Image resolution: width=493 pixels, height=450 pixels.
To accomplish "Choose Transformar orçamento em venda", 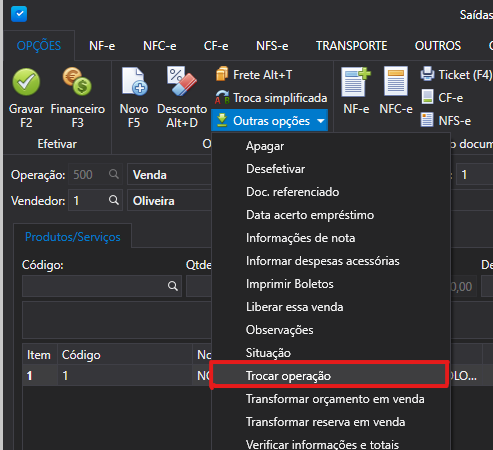I will (x=331, y=399).
